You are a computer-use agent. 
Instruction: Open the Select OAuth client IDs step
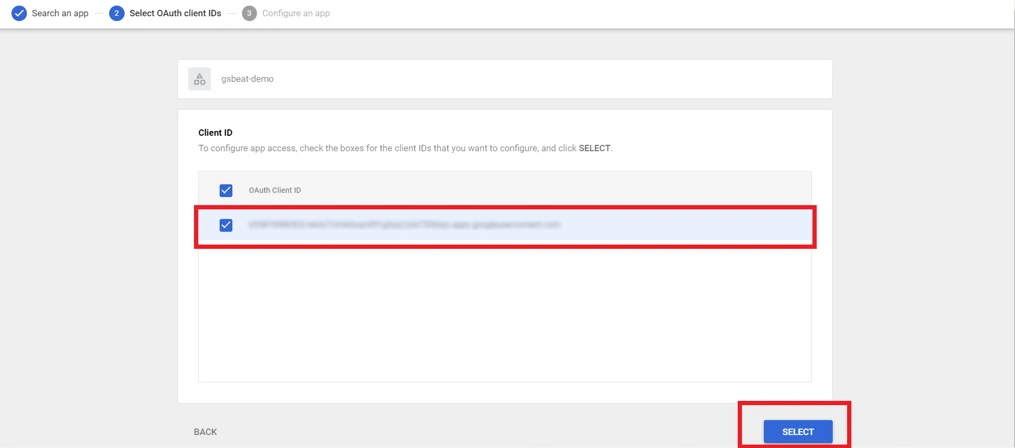point(175,13)
